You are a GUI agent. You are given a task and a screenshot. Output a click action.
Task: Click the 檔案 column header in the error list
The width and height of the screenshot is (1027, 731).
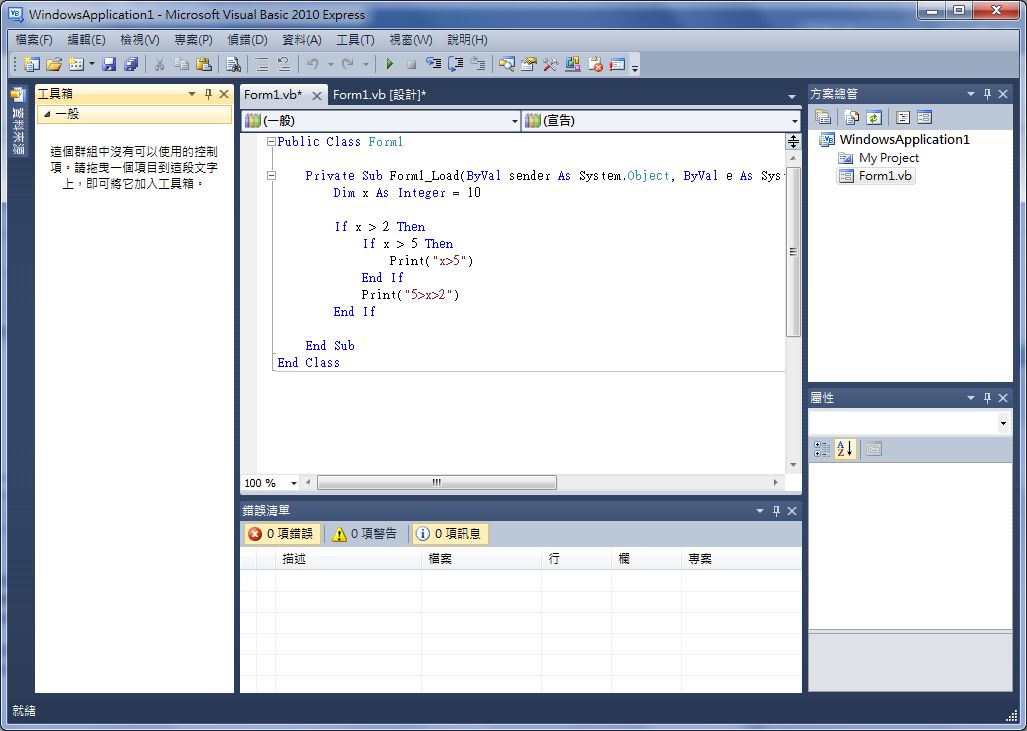[x=481, y=559]
